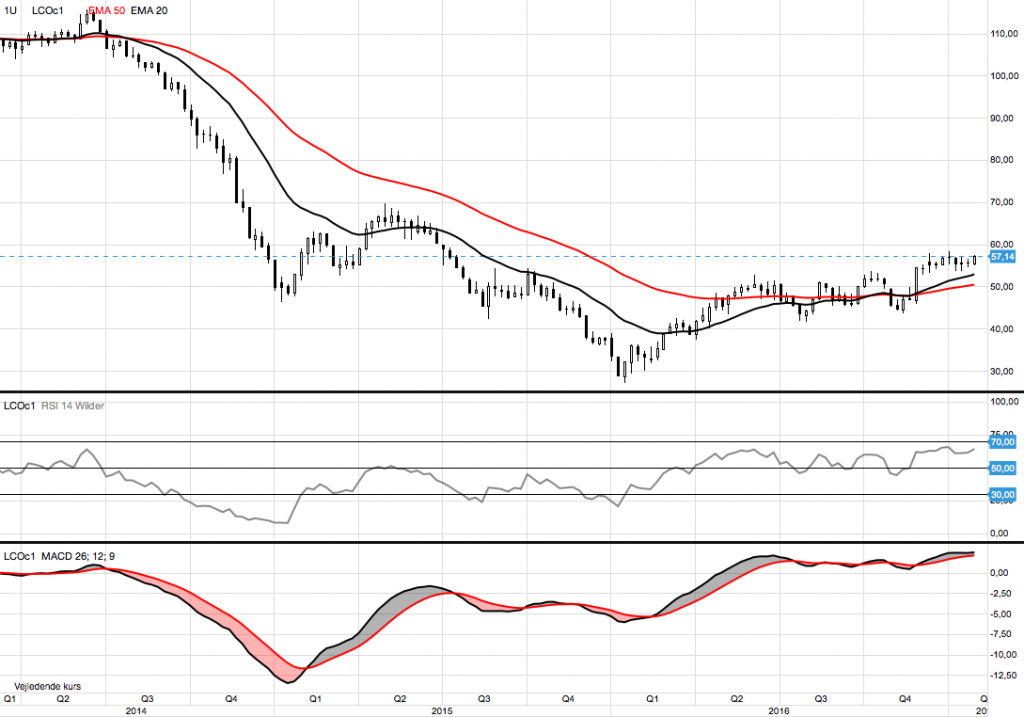
Task: Click the -12,50 MACD axis label
Action: coord(1003,675)
